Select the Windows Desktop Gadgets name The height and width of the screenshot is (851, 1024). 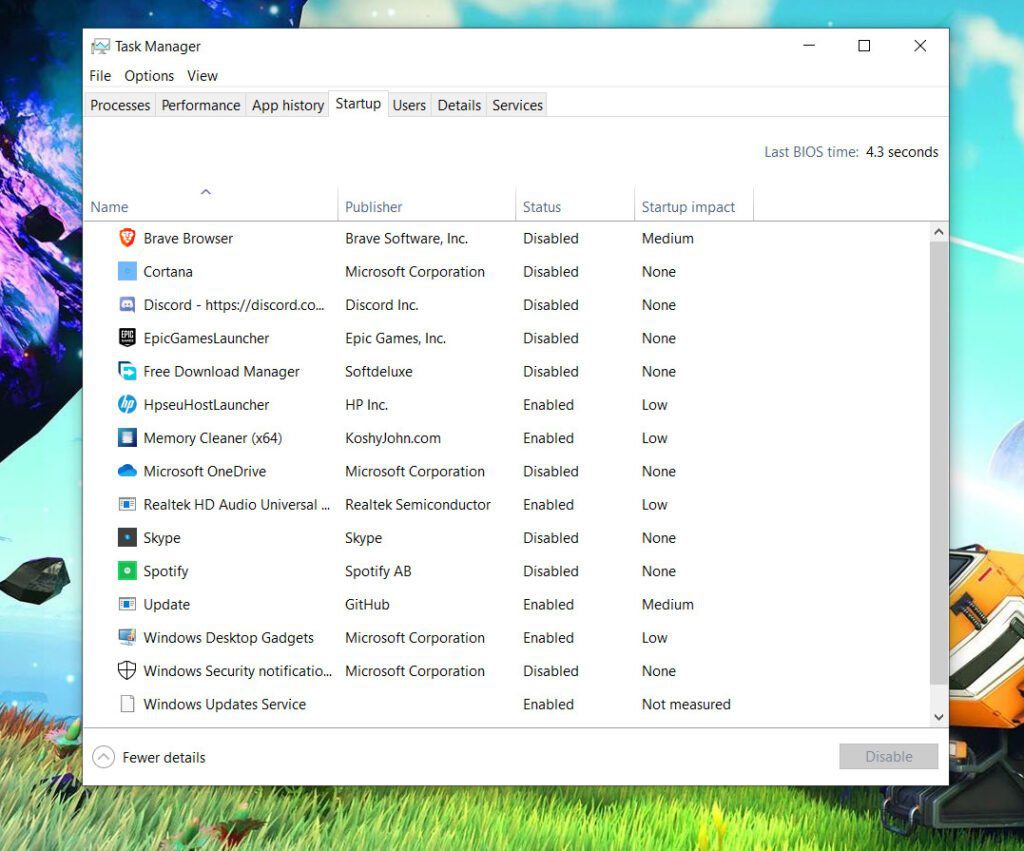point(229,637)
